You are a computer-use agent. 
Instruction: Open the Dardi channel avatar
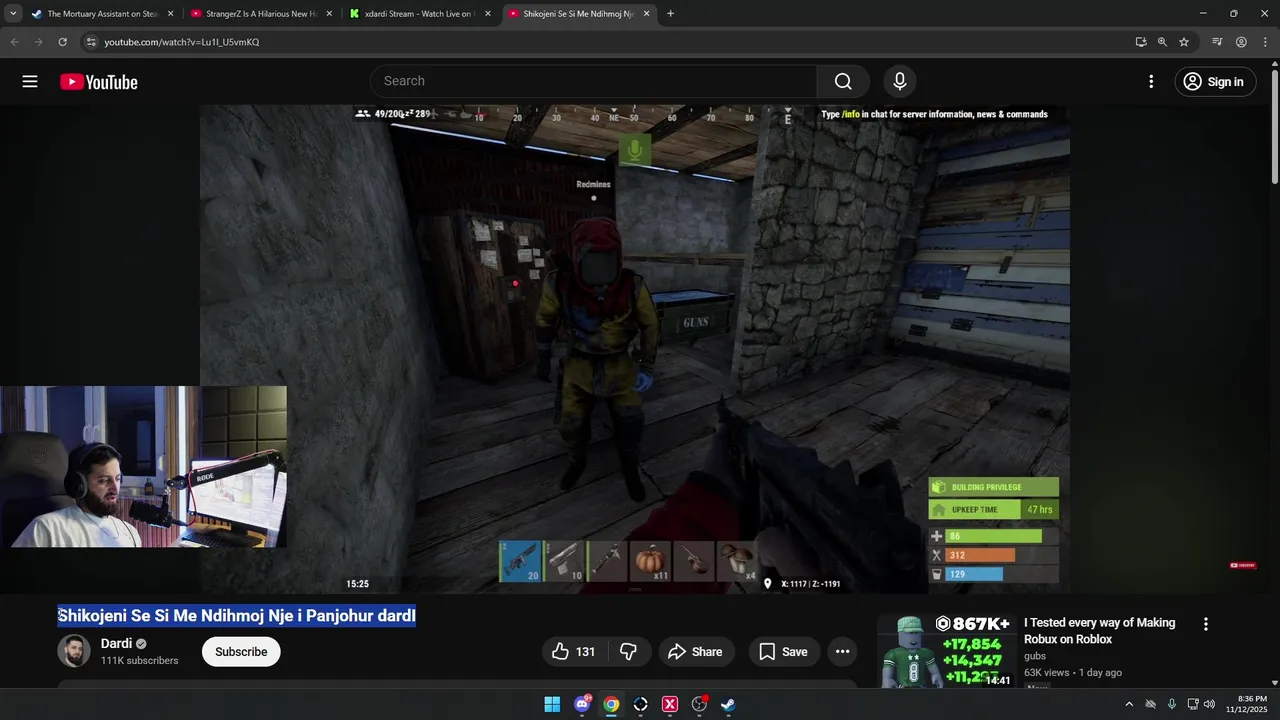click(74, 652)
